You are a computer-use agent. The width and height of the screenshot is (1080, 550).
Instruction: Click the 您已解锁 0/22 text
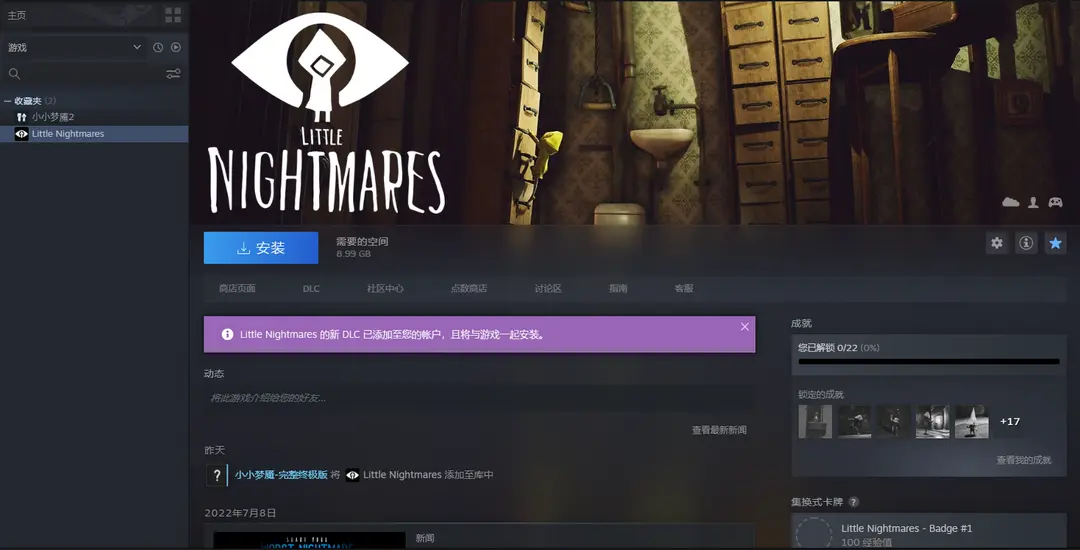tap(828, 348)
